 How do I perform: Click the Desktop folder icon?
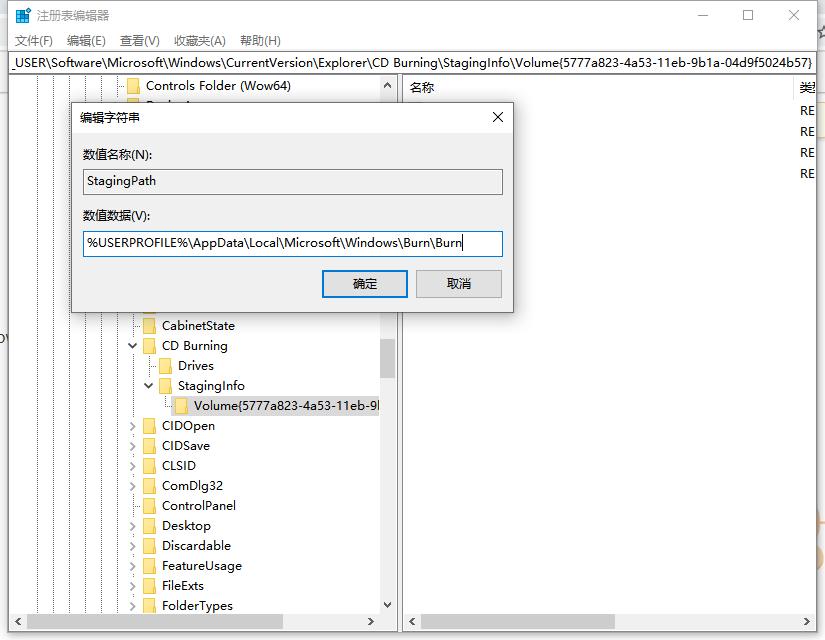coord(151,525)
